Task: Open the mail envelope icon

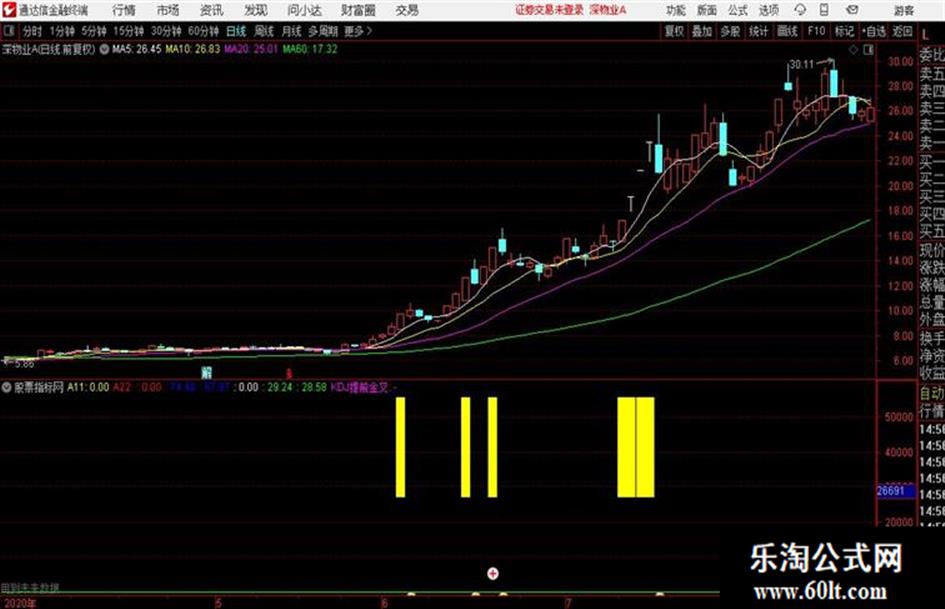Action: 852,10
